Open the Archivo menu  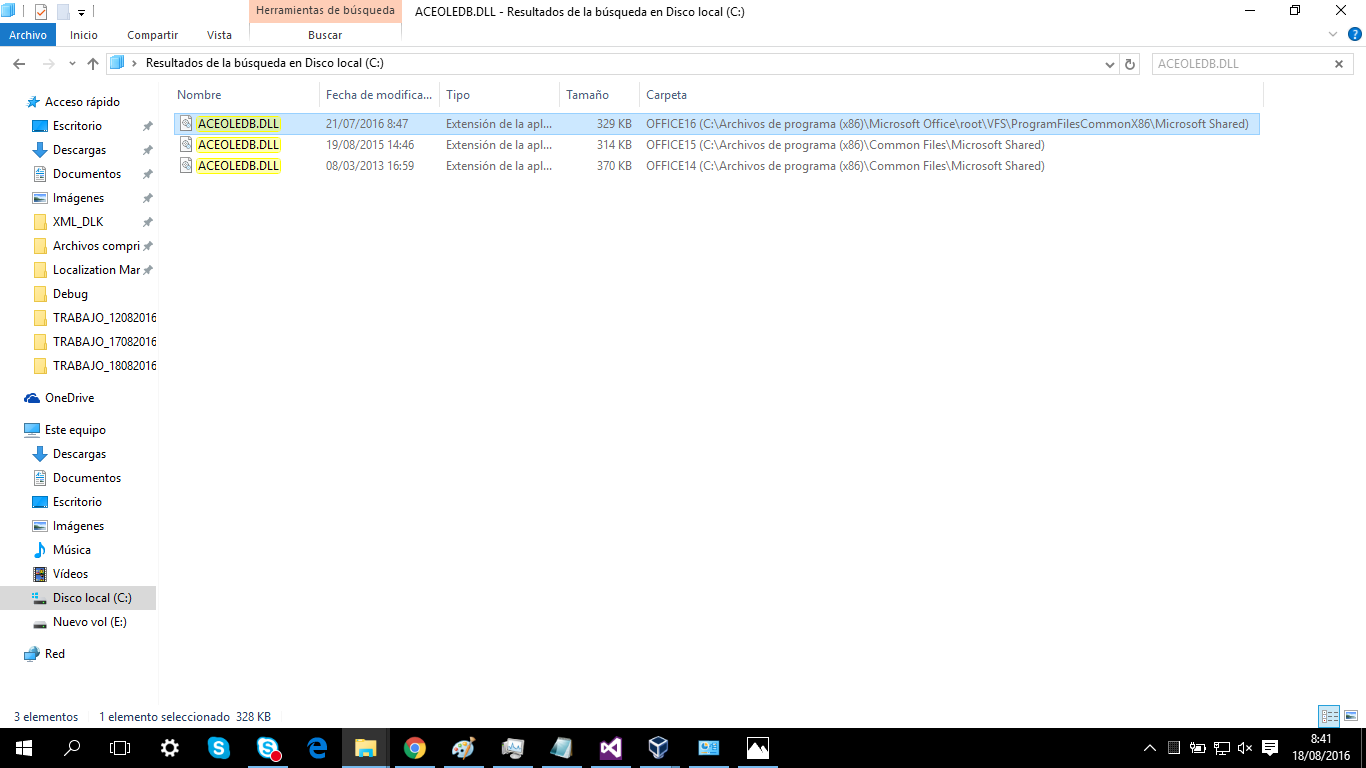(x=28, y=35)
